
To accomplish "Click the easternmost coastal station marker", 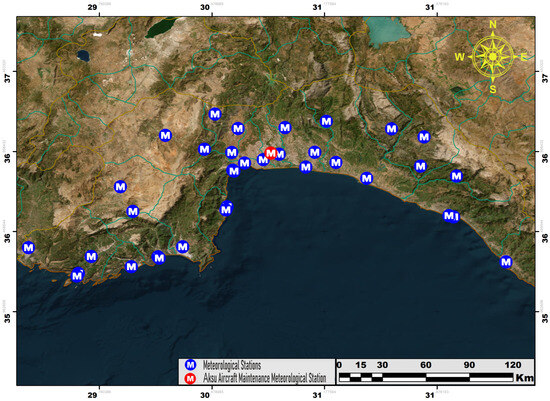I will click(506, 262).
